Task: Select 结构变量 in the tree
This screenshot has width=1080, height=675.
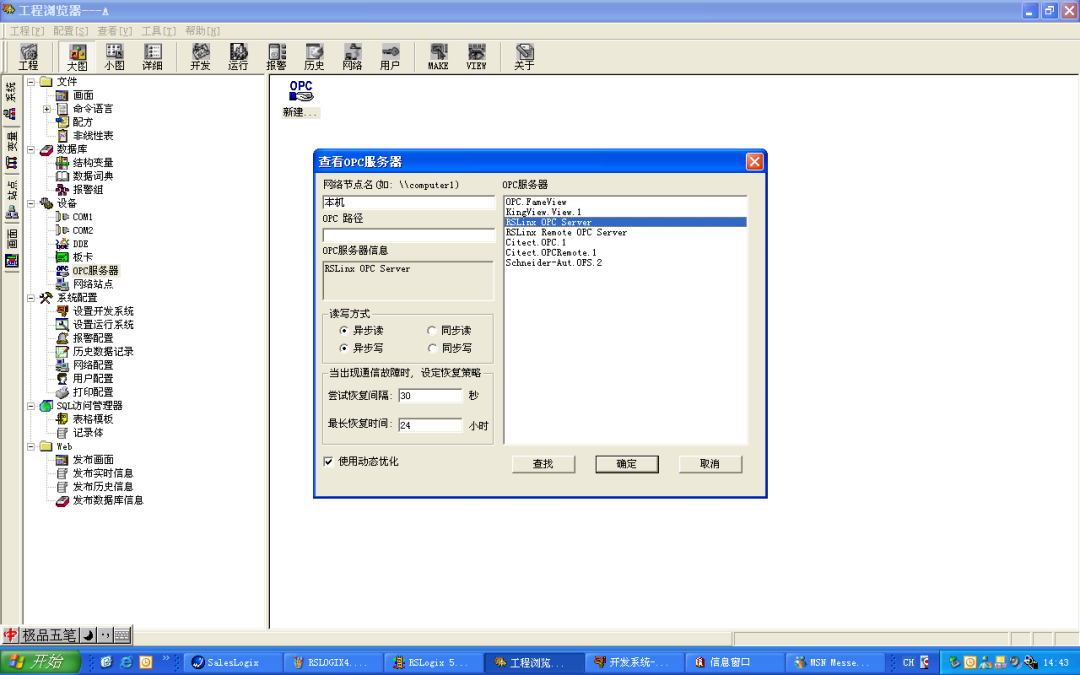Action: [x=93, y=163]
